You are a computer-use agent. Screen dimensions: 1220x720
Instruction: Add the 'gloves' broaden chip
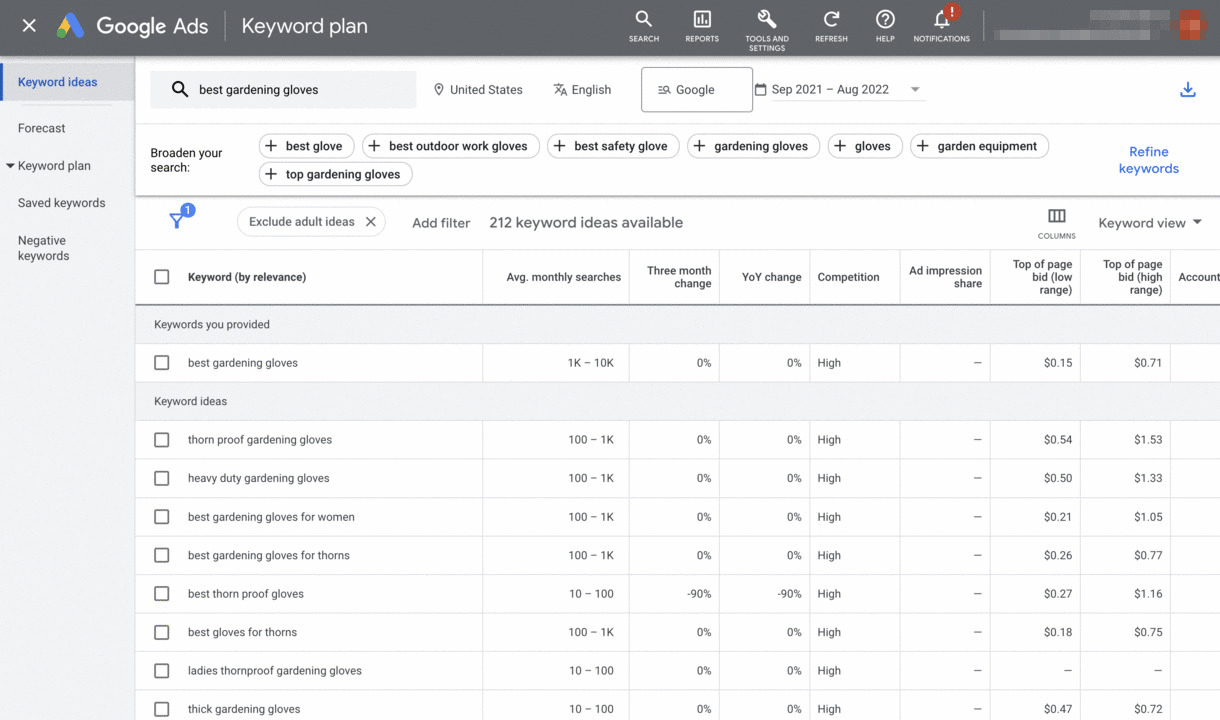(x=865, y=146)
